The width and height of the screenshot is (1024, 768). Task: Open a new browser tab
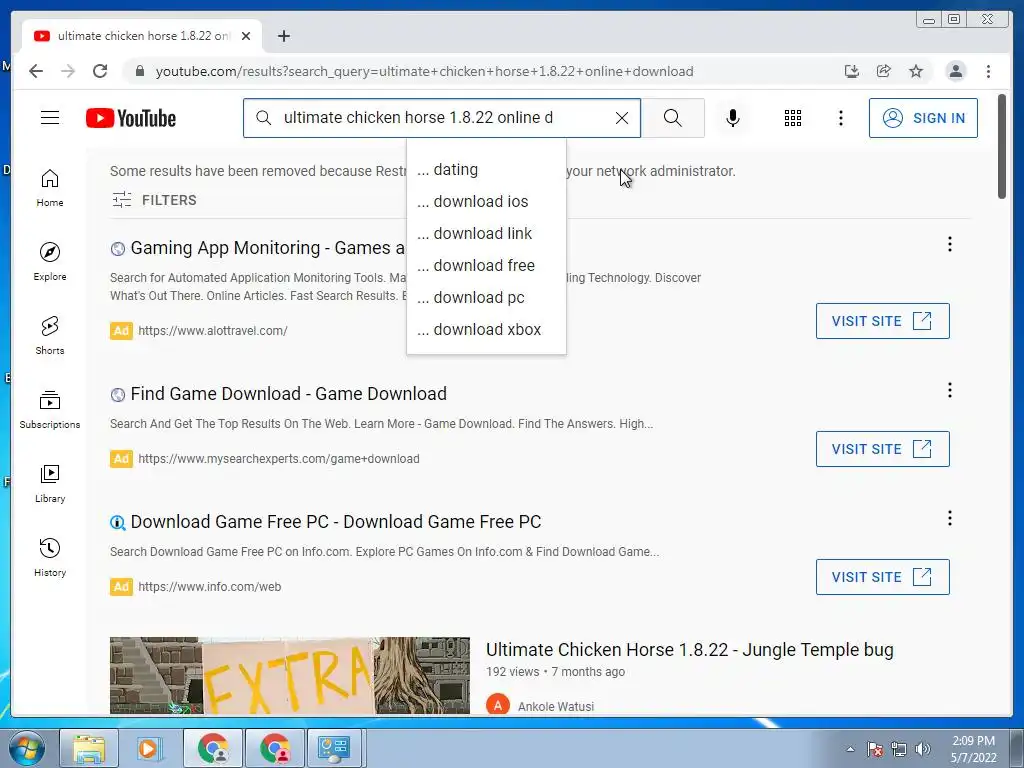click(x=283, y=36)
